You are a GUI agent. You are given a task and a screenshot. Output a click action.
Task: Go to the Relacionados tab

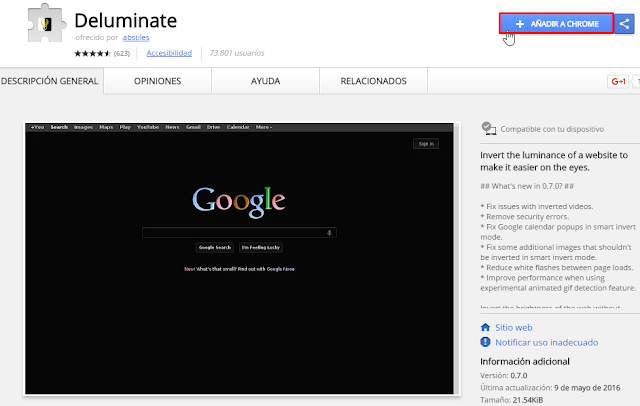[x=373, y=81]
